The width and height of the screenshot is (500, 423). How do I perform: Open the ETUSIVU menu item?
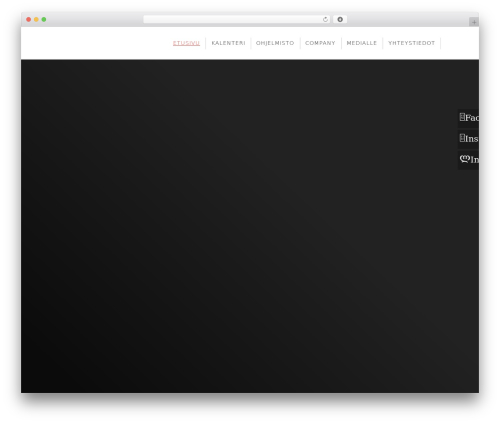point(186,43)
